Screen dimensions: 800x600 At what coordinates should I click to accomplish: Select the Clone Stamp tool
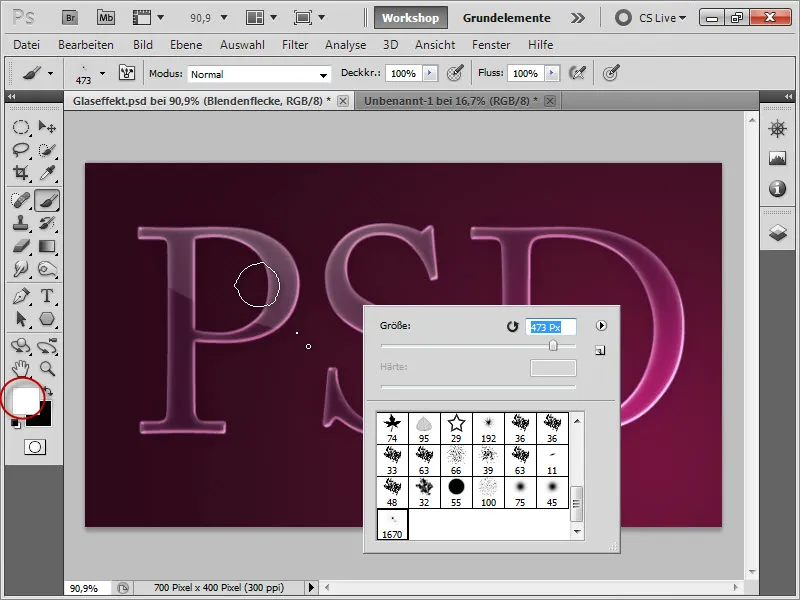(21, 223)
